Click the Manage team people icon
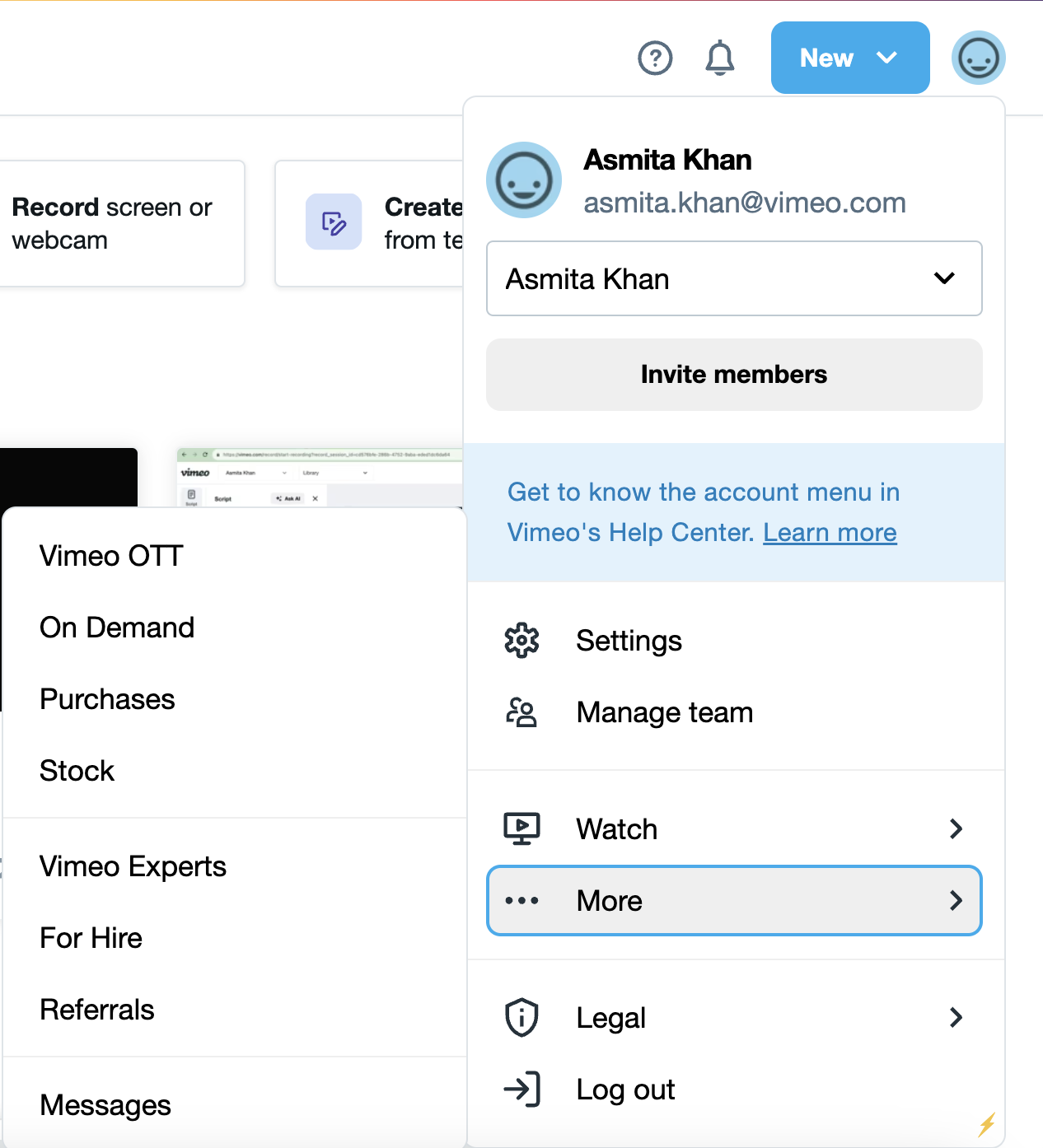1043x1148 pixels. point(521,712)
